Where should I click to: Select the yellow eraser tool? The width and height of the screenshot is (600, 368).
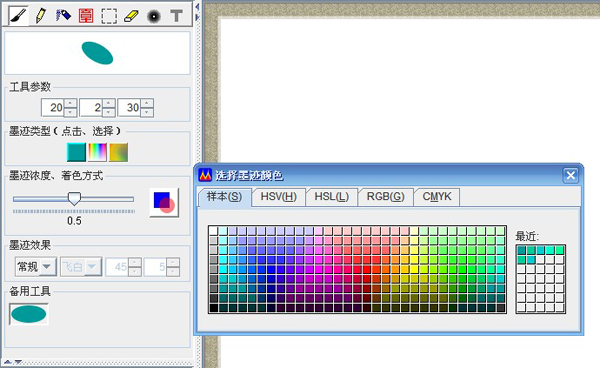131,16
